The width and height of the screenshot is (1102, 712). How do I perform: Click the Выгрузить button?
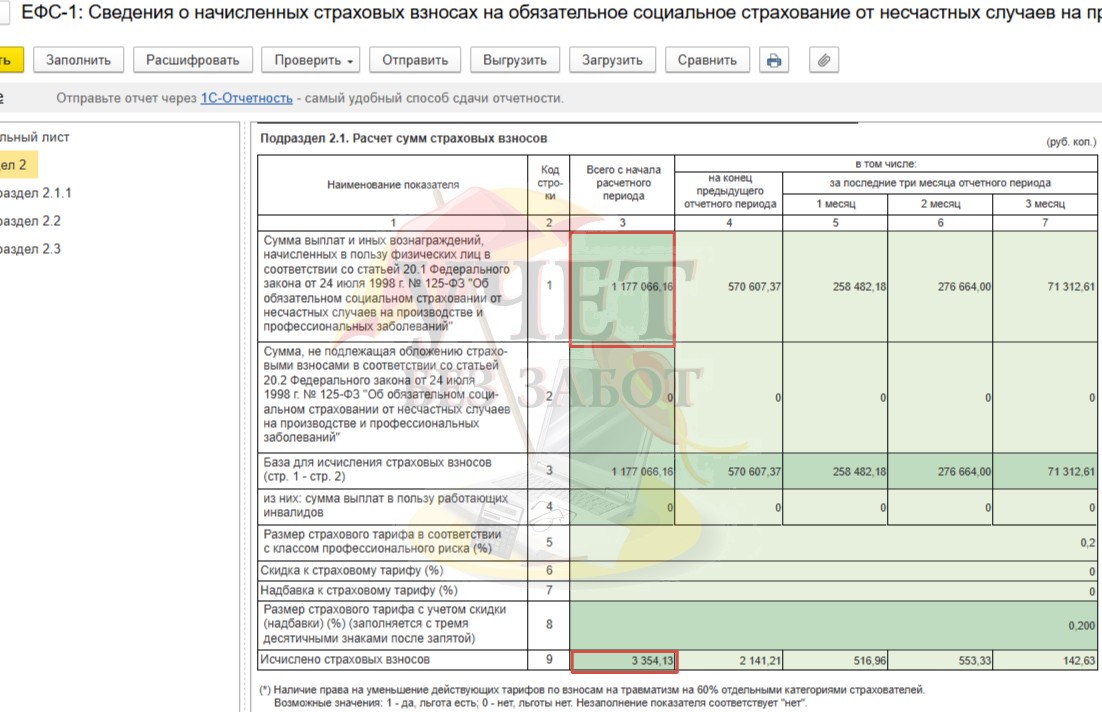pyautogui.click(x=514, y=60)
